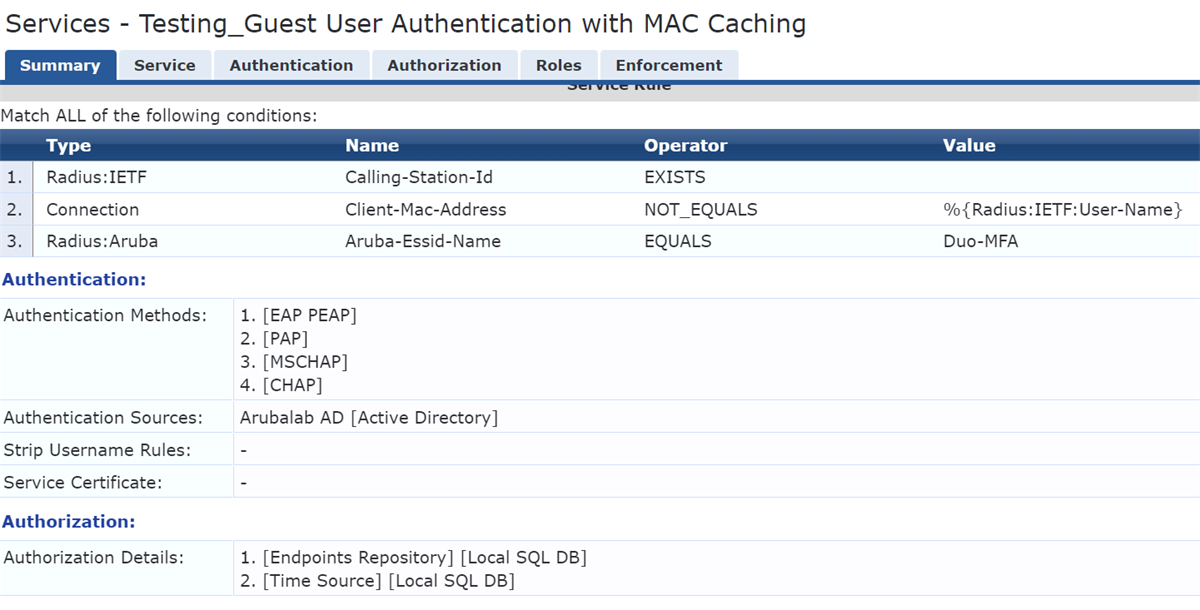Go to the Authentication tab
This screenshot has width=1200, height=610.
pyautogui.click(x=291, y=66)
